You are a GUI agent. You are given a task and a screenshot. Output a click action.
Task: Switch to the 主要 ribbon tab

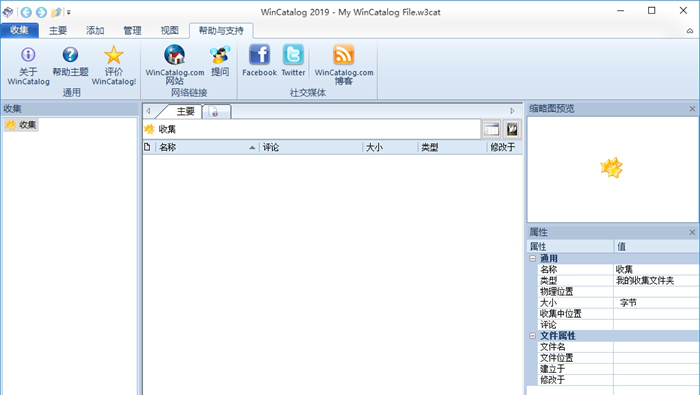(58, 30)
